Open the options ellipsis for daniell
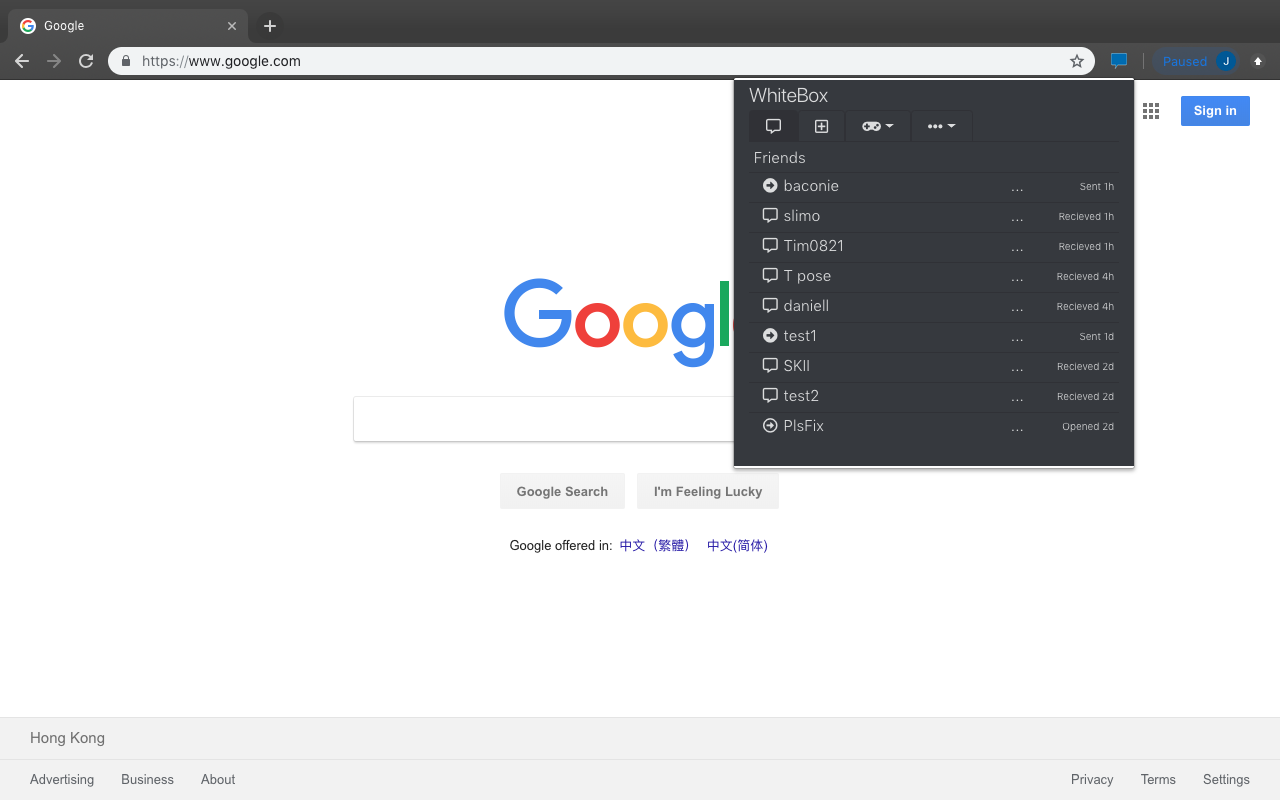Image resolution: width=1280 pixels, height=800 pixels. coord(1017,307)
